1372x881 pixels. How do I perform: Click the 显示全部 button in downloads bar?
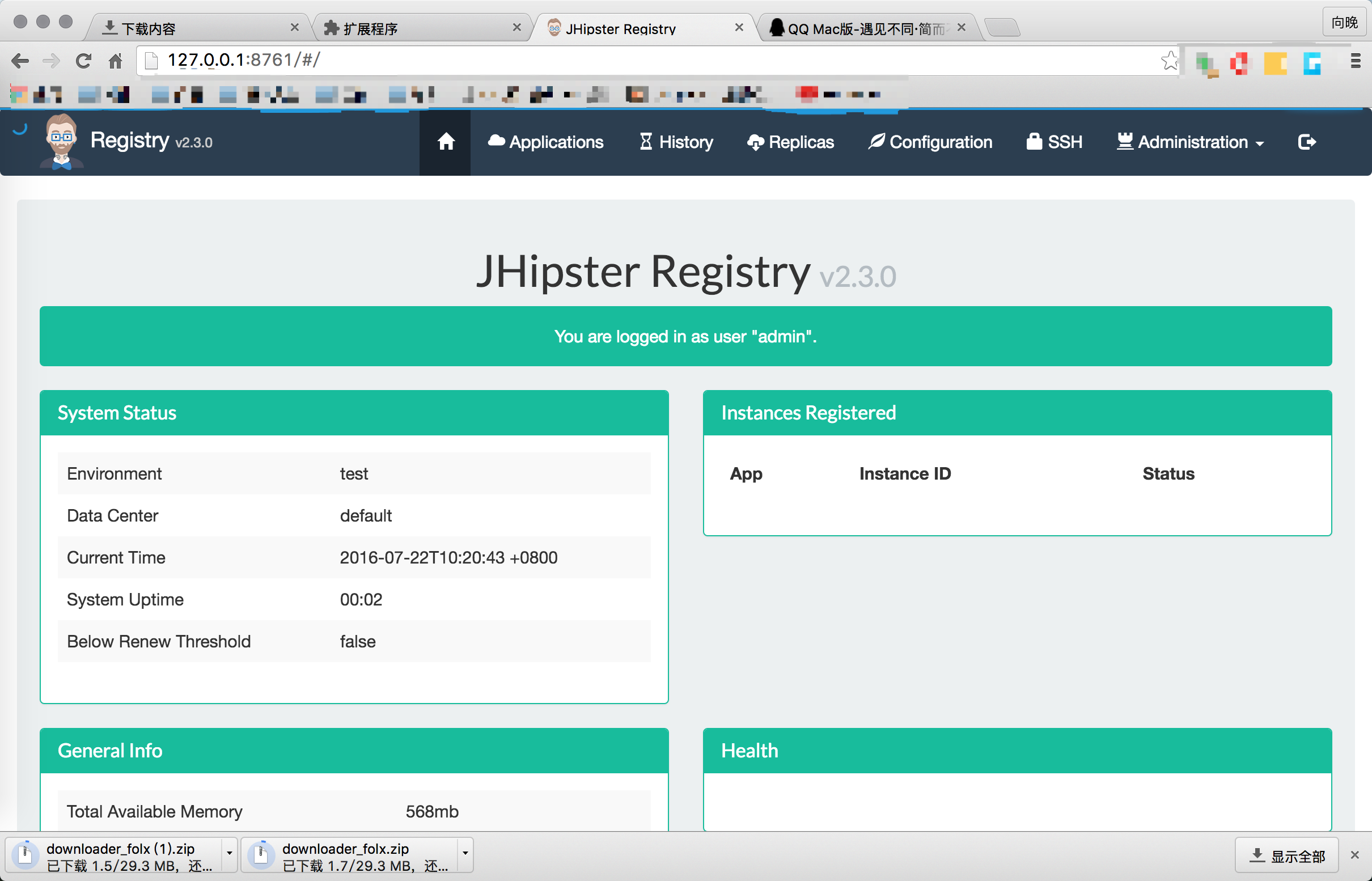1288,855
